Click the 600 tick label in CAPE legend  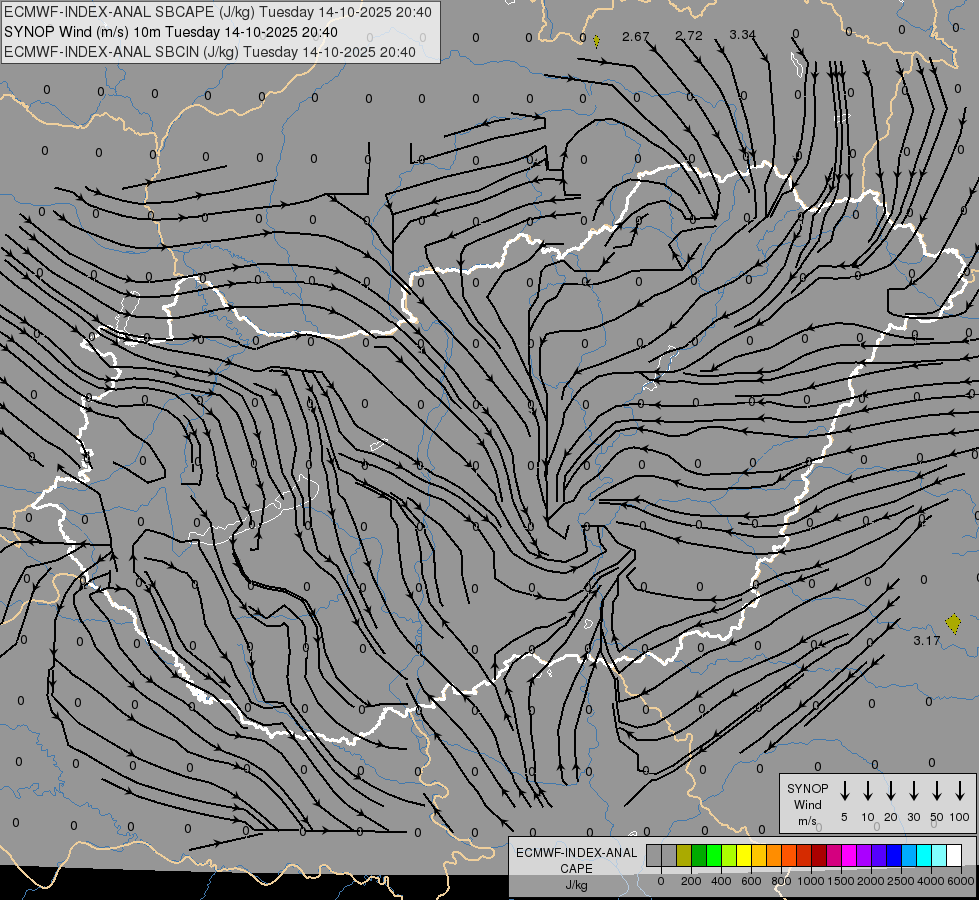pyautogui.click(x=751, y=881)
